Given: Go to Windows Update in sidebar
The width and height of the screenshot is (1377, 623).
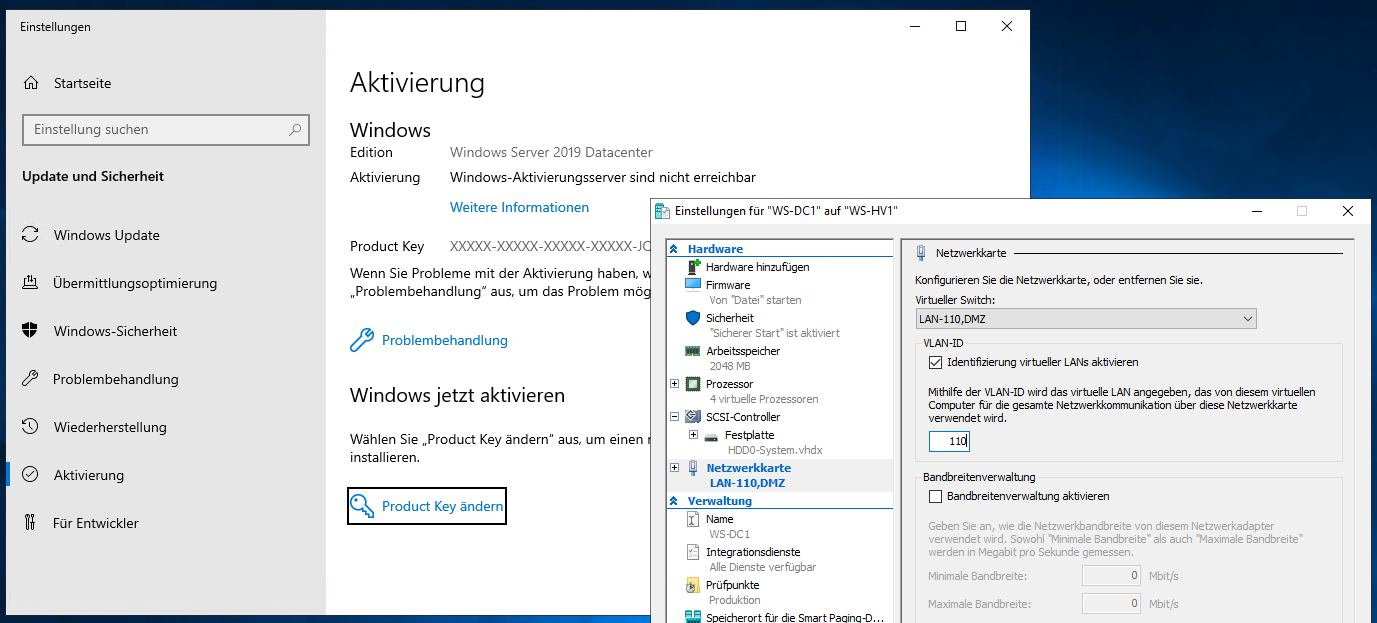Looking at the screenshot, I should click(x=107, y=235).
